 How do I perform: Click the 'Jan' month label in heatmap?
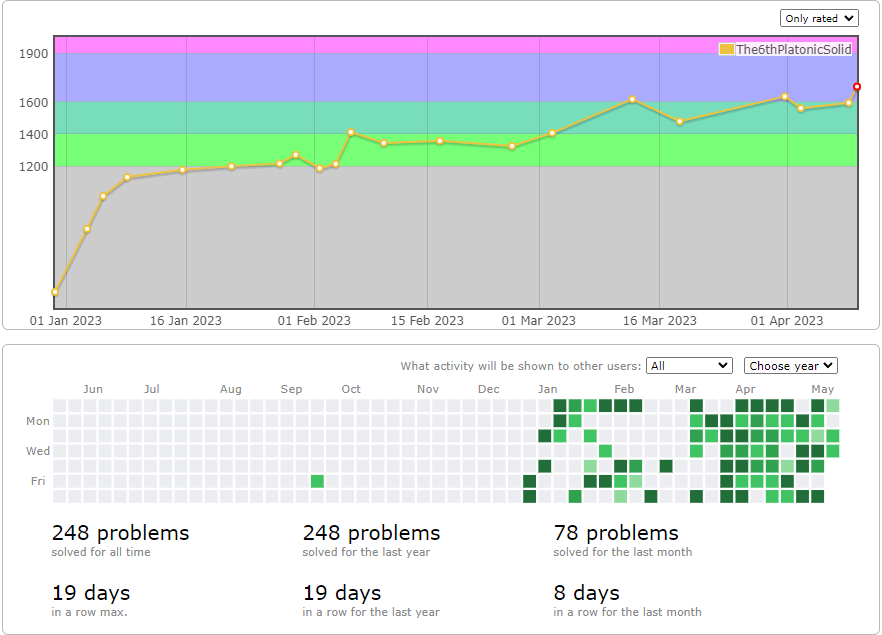(x=547, y=389)
